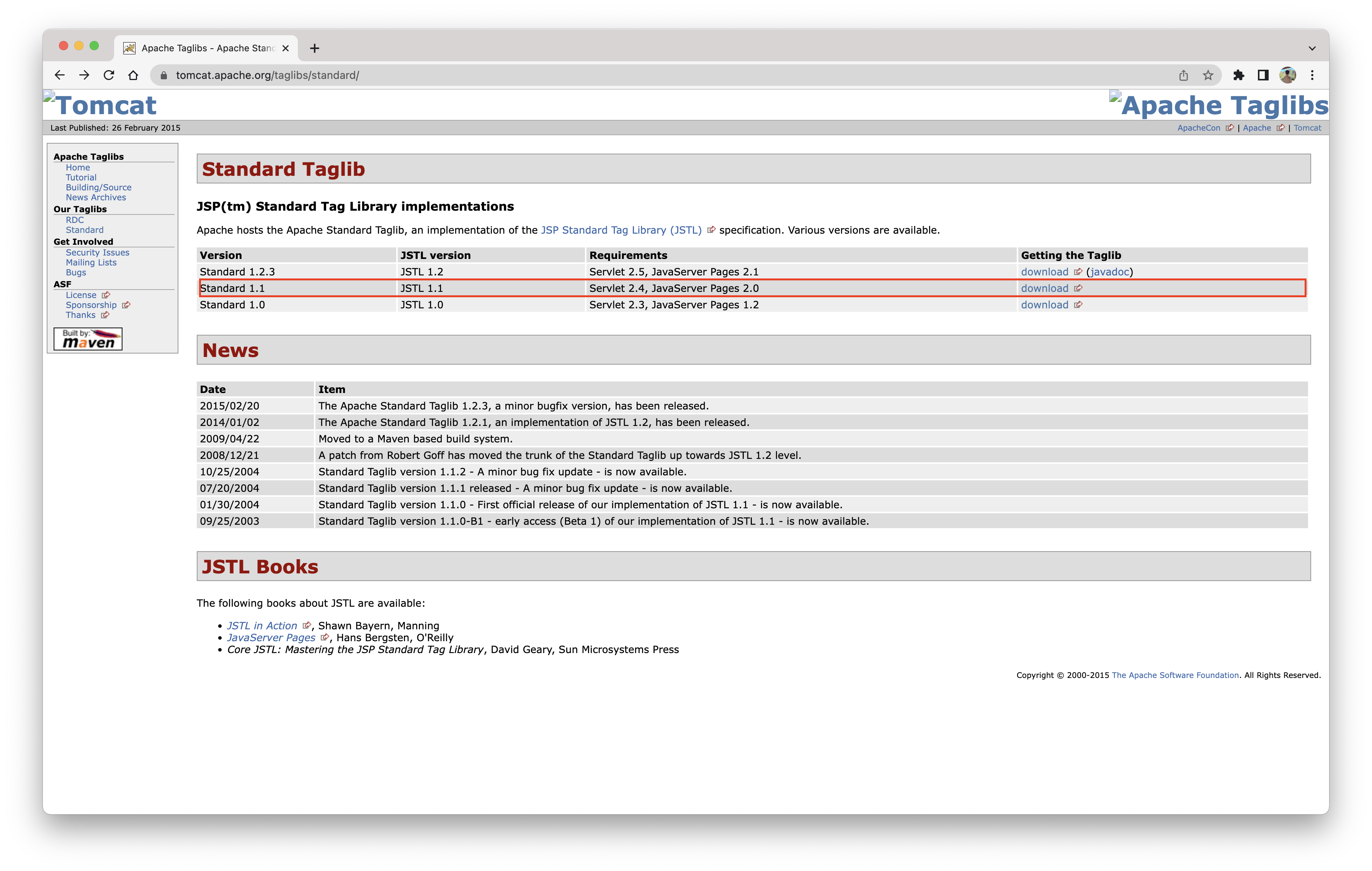Open Security Issues in the sidebar
Viewport: 1372px width, 871px height.
point(98,252)
